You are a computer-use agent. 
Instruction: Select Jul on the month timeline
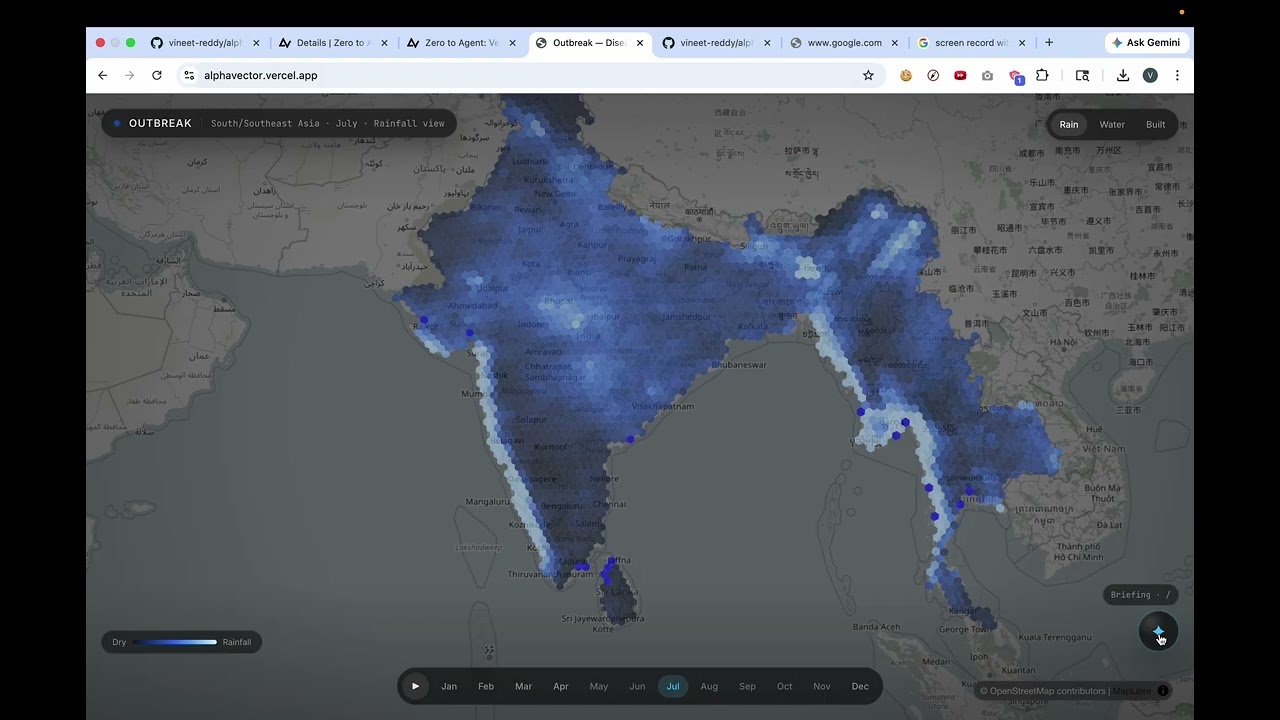673,686
